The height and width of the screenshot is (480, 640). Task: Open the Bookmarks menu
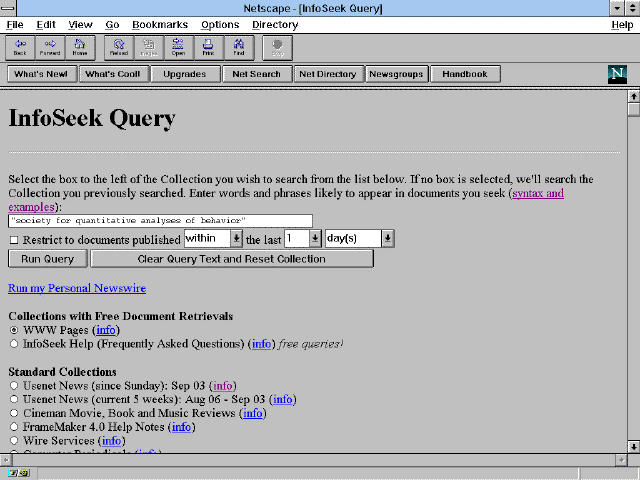(160, 25)
